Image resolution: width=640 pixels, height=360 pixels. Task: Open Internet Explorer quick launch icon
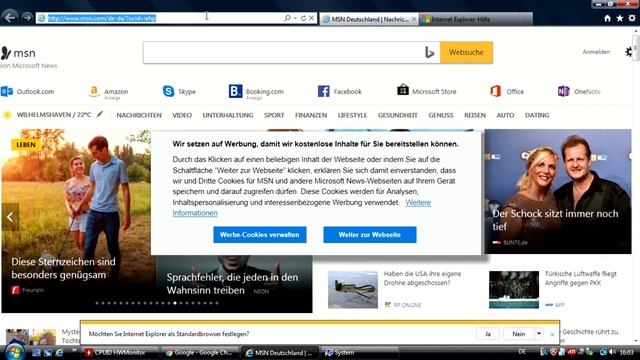pyautogui.click(x=59, y=353)
